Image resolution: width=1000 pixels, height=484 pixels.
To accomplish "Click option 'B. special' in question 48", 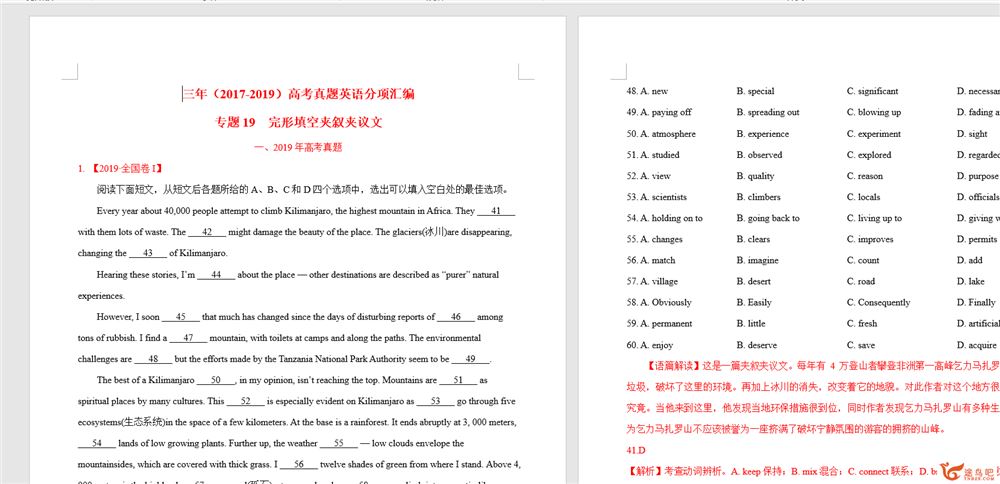I will click(x=755, y=91).
